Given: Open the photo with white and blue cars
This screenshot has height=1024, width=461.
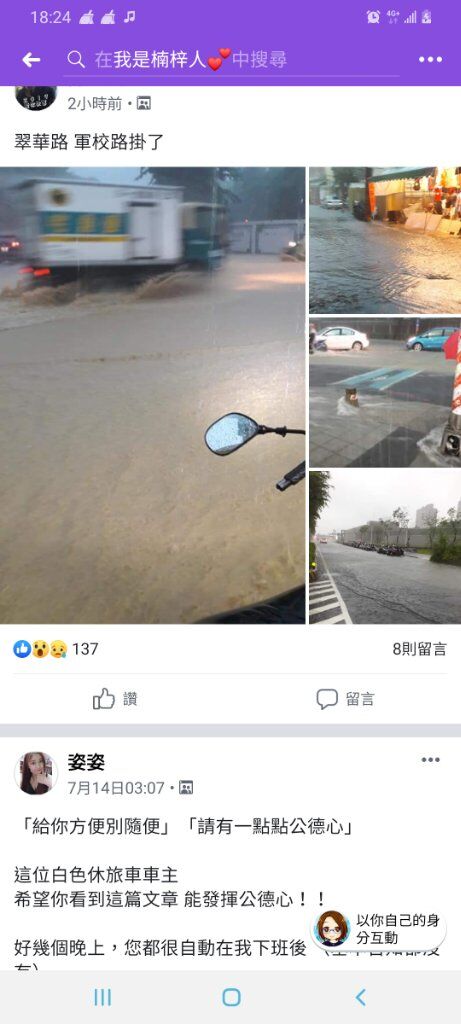Looking at the screenshot, I should 385,392.
